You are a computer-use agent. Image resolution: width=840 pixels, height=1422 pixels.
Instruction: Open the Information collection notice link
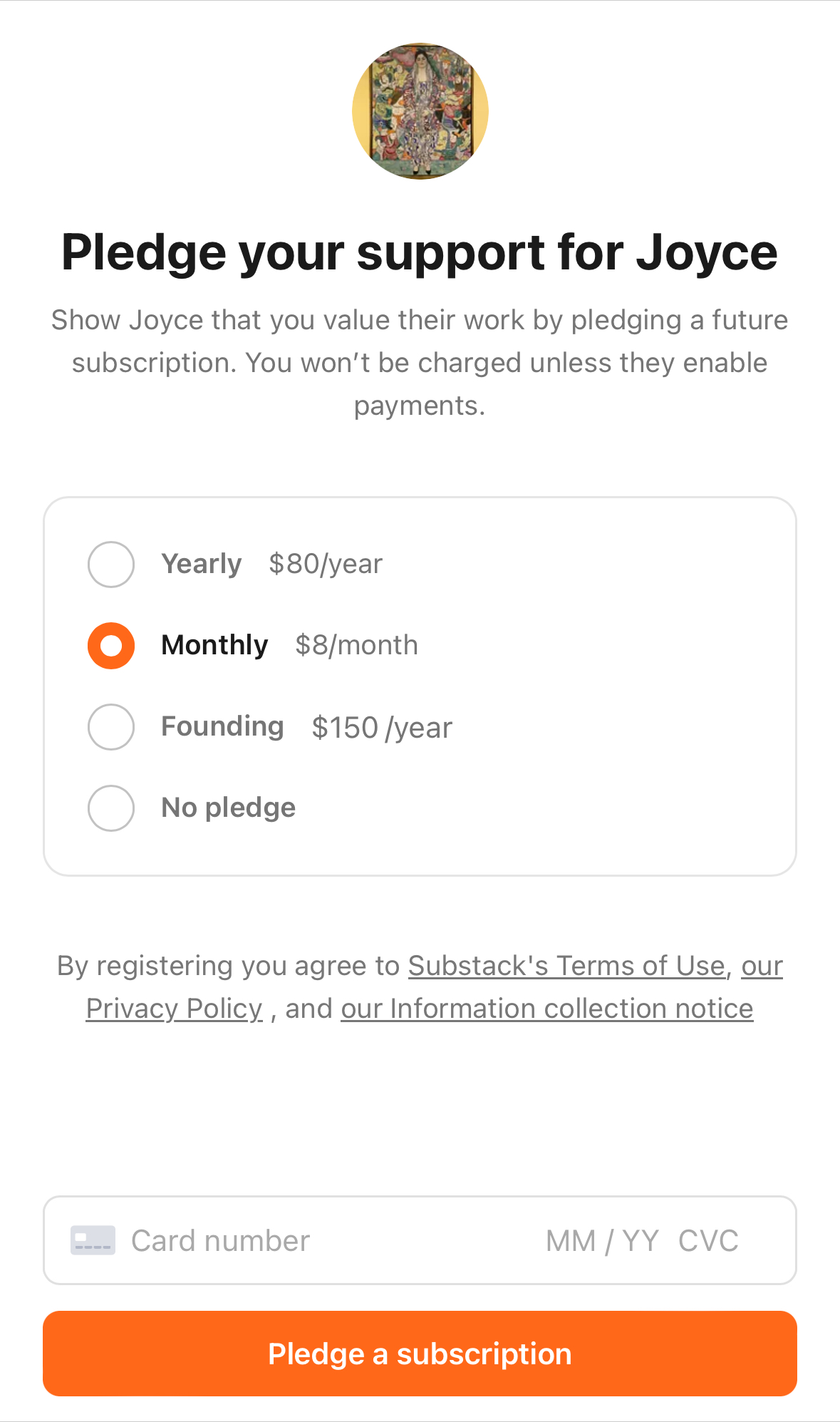547,1009
